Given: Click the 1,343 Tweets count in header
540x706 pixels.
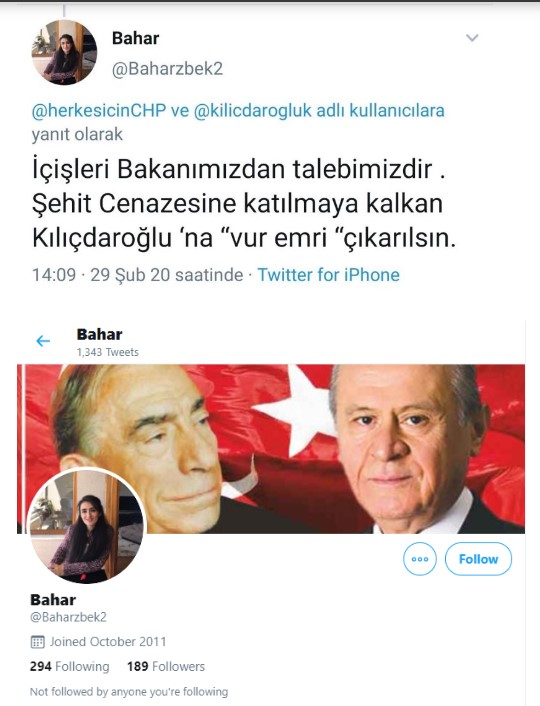Looking at the screenshot, I should pos(108,352).
